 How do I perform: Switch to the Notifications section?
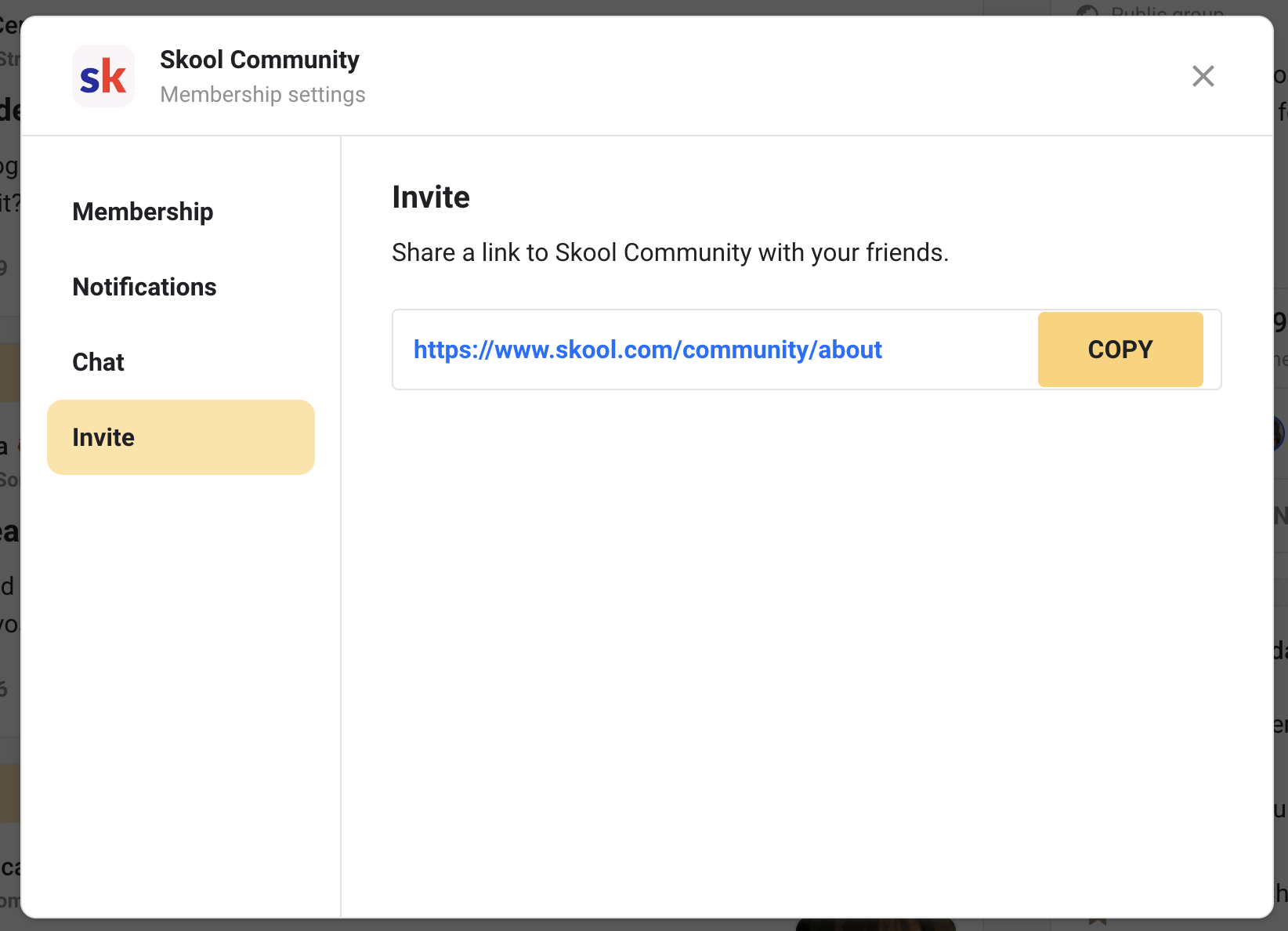144,287
